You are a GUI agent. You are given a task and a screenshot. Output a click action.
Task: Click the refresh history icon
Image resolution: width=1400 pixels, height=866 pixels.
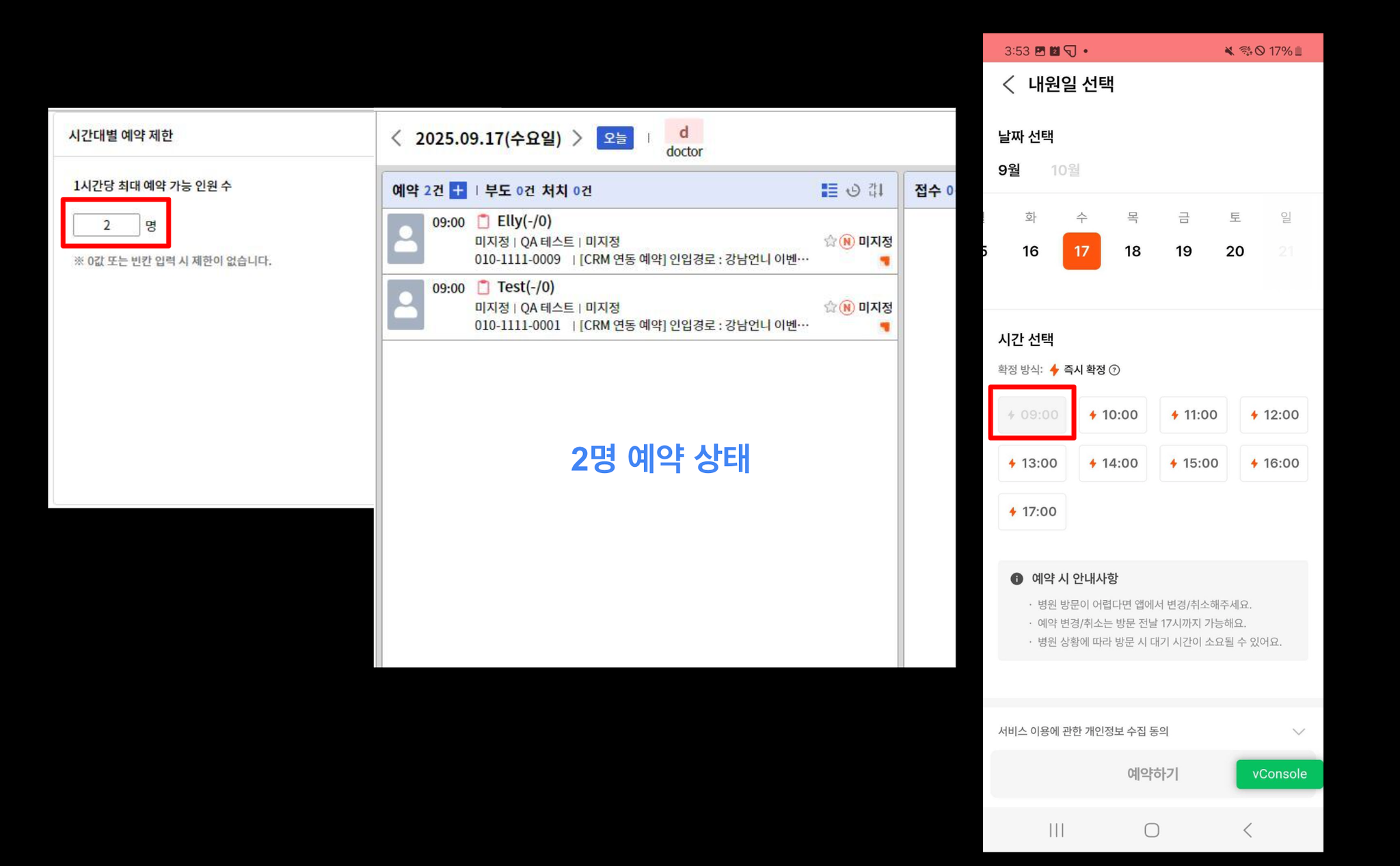(x=852, y=190)
